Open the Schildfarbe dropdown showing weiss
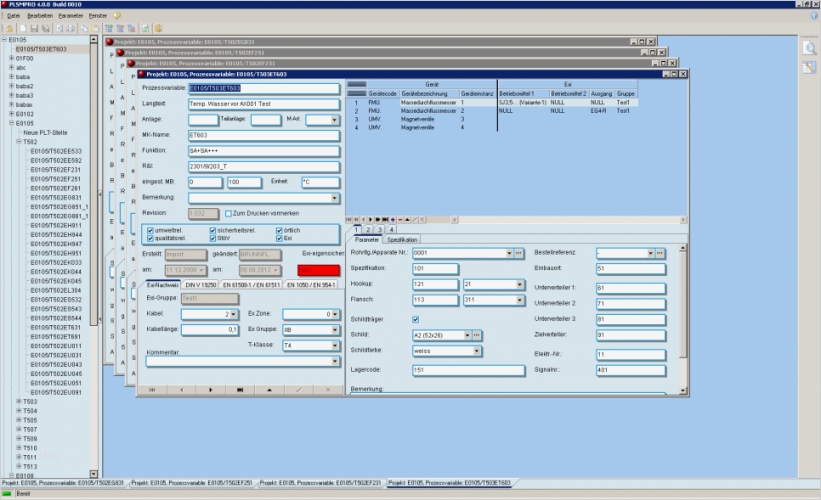This screenshot has height=500, width=821. click(475, 351)
